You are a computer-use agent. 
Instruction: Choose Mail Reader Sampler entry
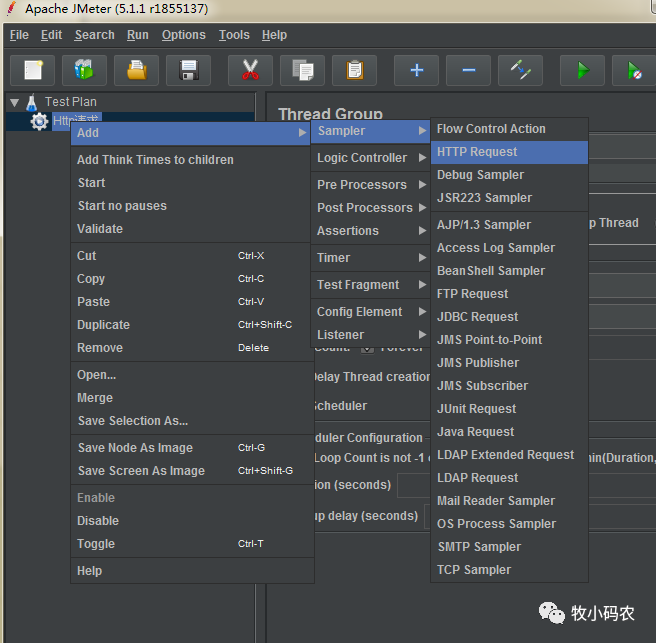point(509,501)
